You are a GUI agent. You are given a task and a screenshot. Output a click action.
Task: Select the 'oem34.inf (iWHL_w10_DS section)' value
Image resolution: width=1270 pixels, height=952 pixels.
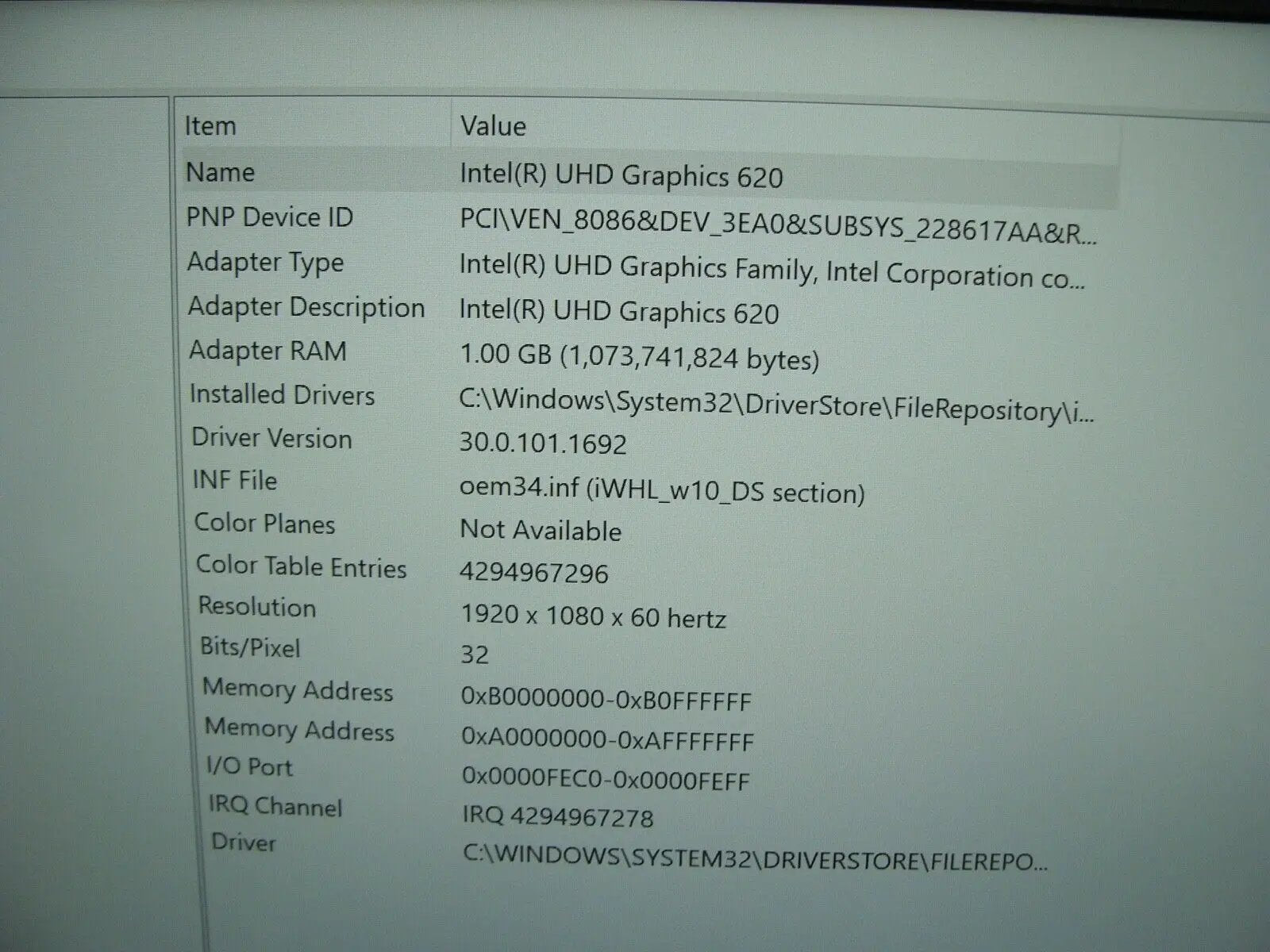click(x=662, y=489)
